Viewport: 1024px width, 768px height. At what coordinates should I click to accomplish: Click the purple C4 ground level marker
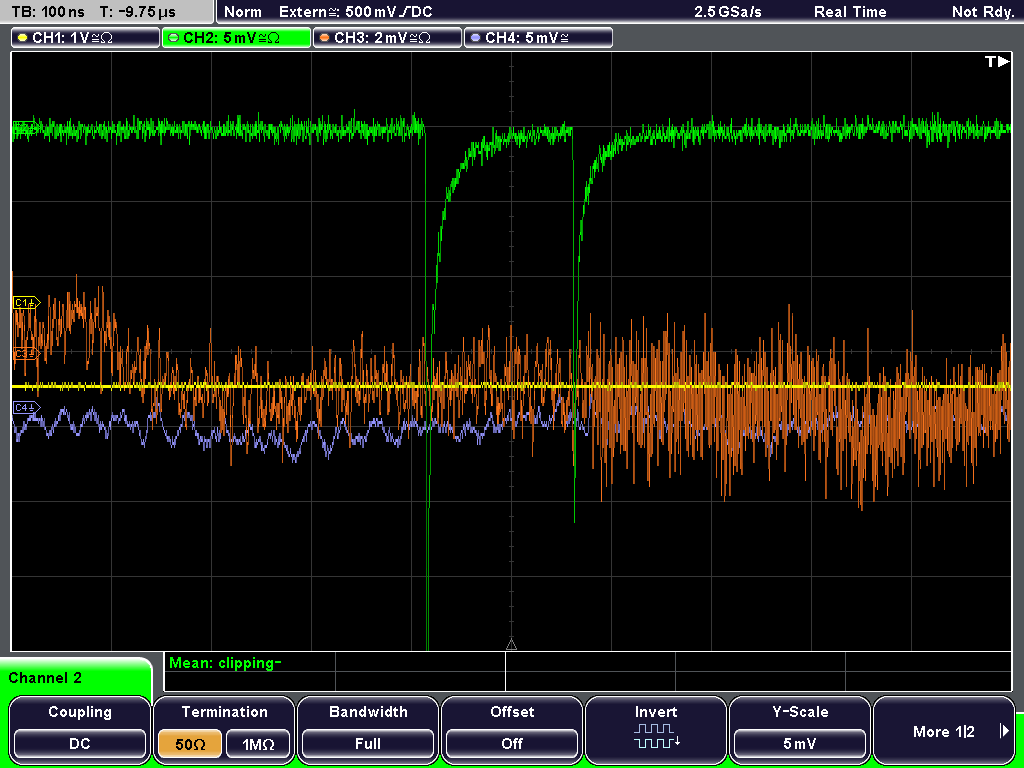pyautogui.click(x=27, y=408)
